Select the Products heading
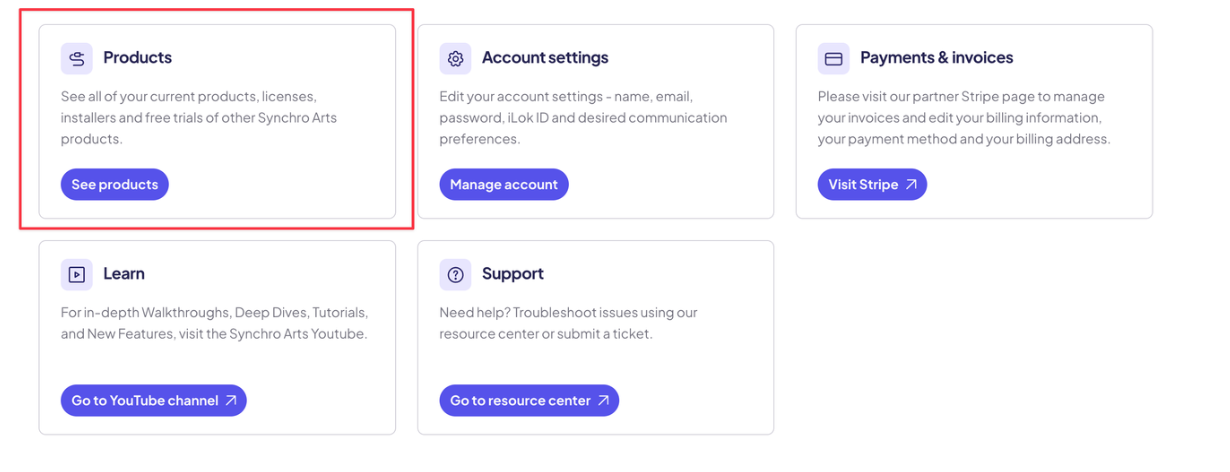The width and height of the screenshot is (1230, 472). coord(137,58)
